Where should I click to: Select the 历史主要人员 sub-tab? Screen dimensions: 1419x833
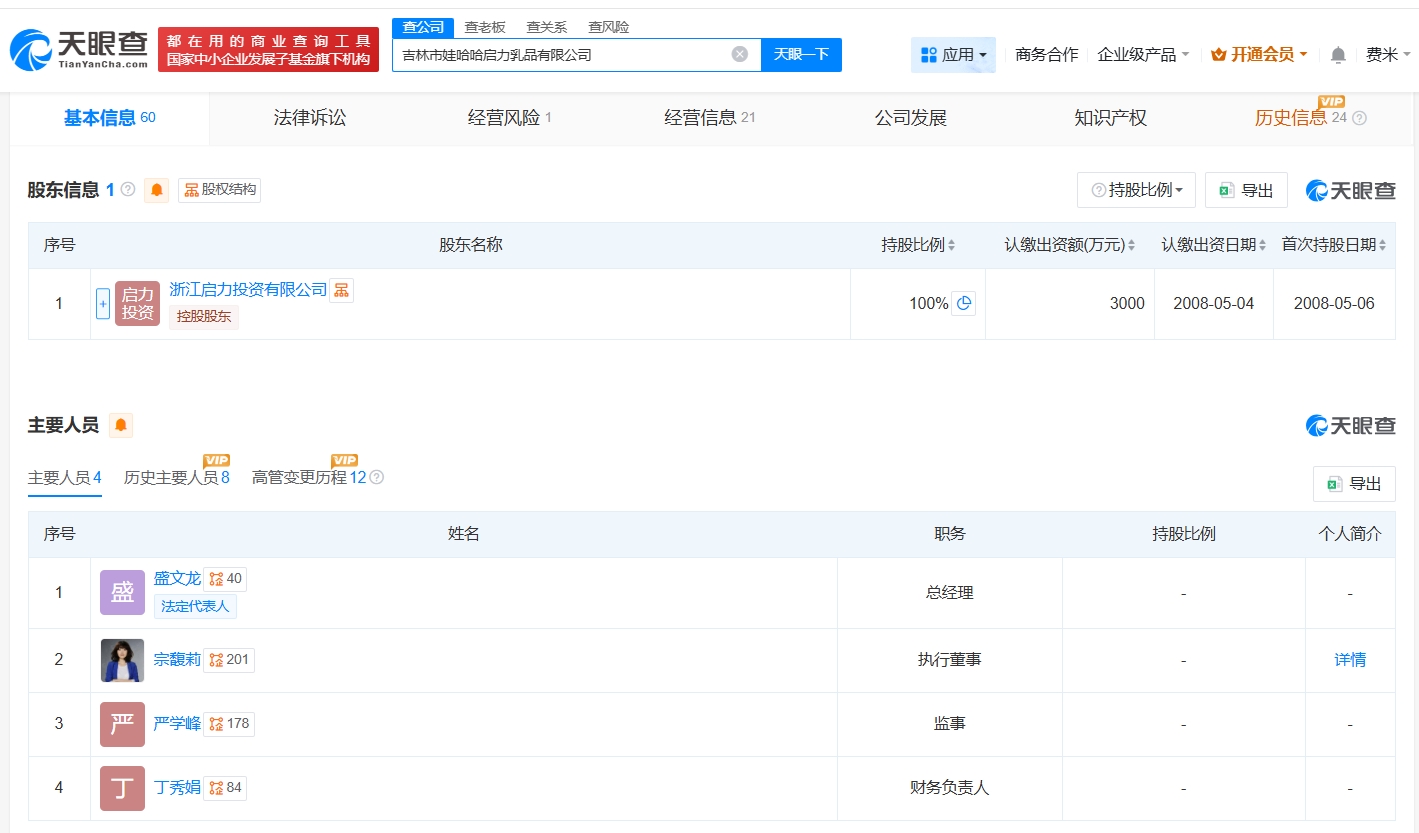click(176, 478)
